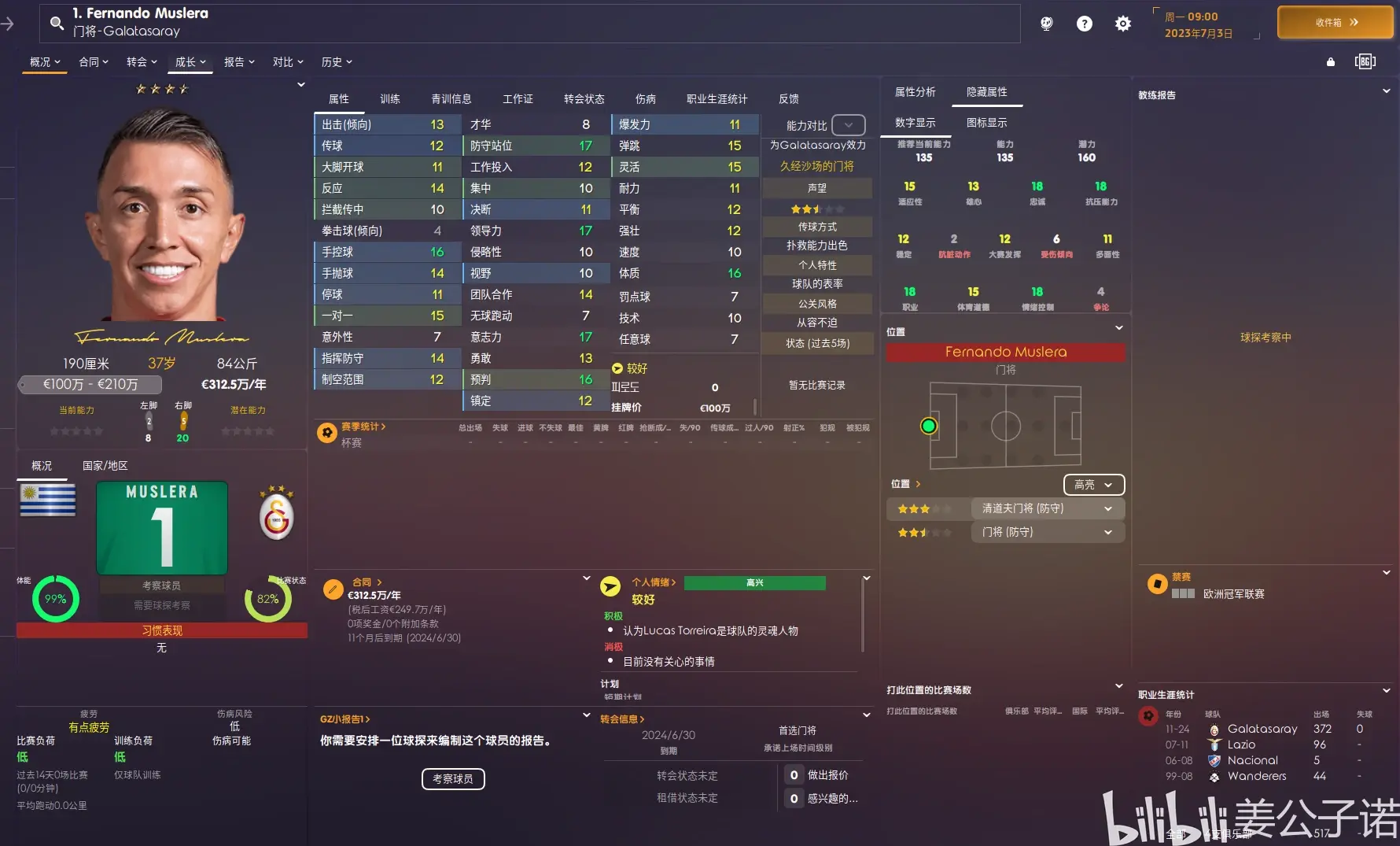Click the player name search field
1400x846 pixels.
[x=530, y=23]
